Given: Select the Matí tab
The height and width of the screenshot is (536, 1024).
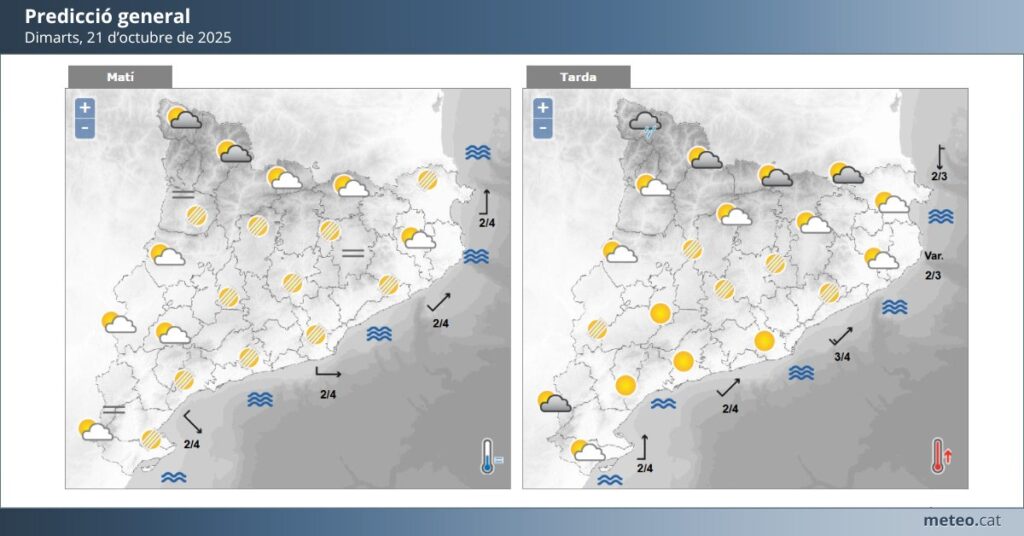Looking at the screenshot, I should (x=120, y=77).
